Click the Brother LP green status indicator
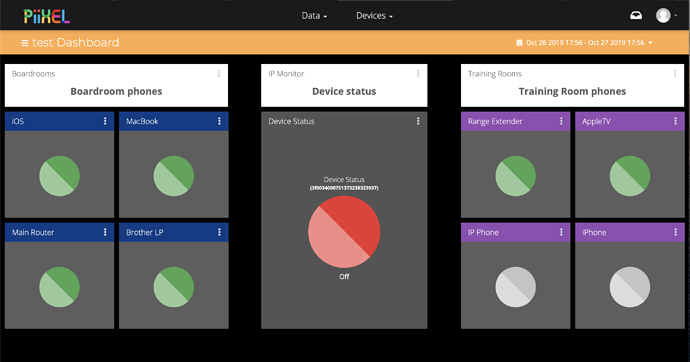 [x=174, y=287]
